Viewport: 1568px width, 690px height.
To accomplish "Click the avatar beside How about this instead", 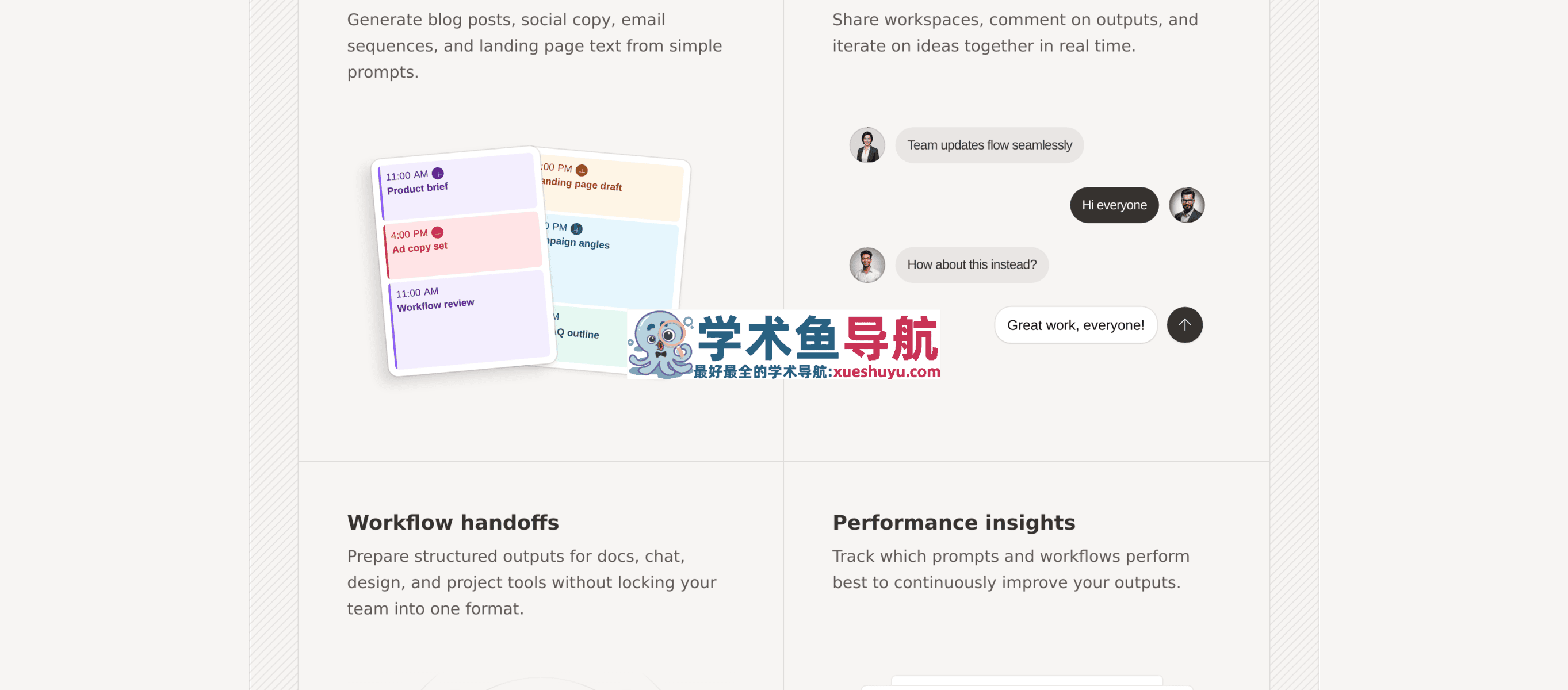I will [x=867, y=264].
